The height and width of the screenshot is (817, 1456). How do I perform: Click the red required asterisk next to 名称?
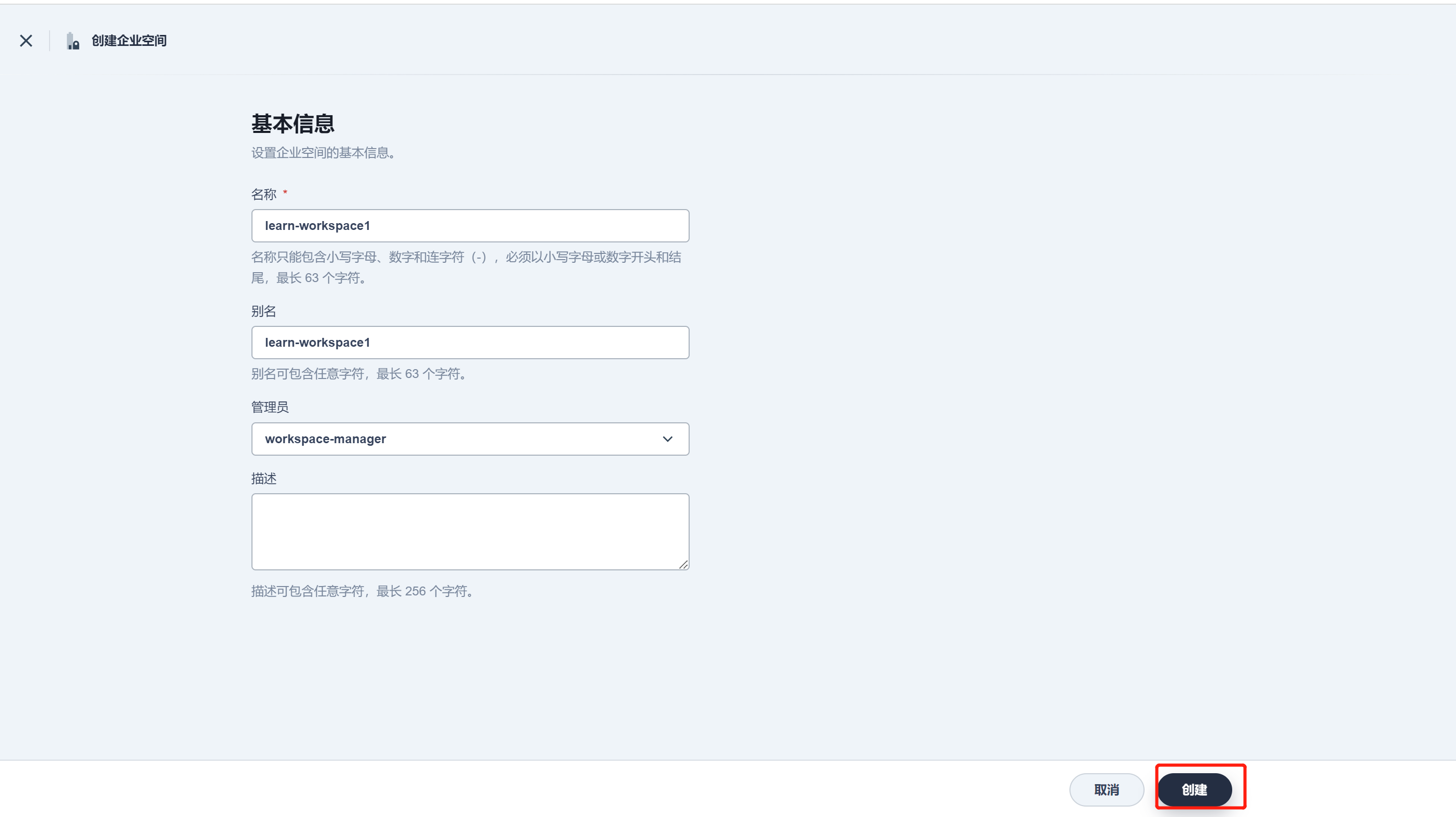click(285, 193)
